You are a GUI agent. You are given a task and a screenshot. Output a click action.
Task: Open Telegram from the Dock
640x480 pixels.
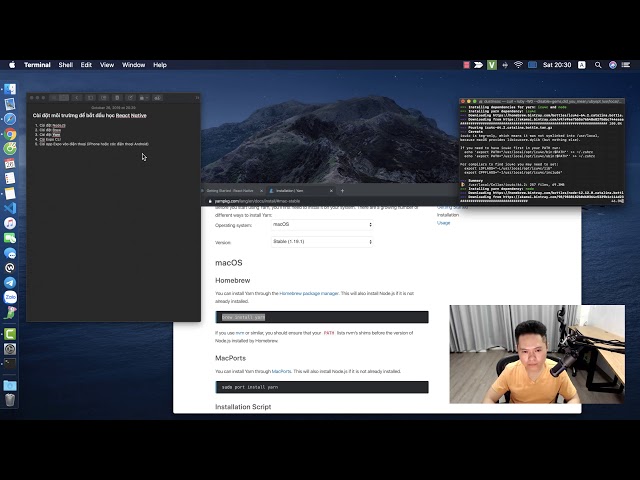[10, 282]
